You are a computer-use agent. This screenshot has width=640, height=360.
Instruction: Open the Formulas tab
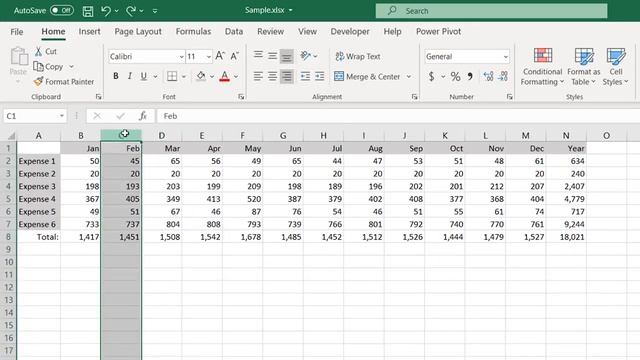click(x=193, y=31)
